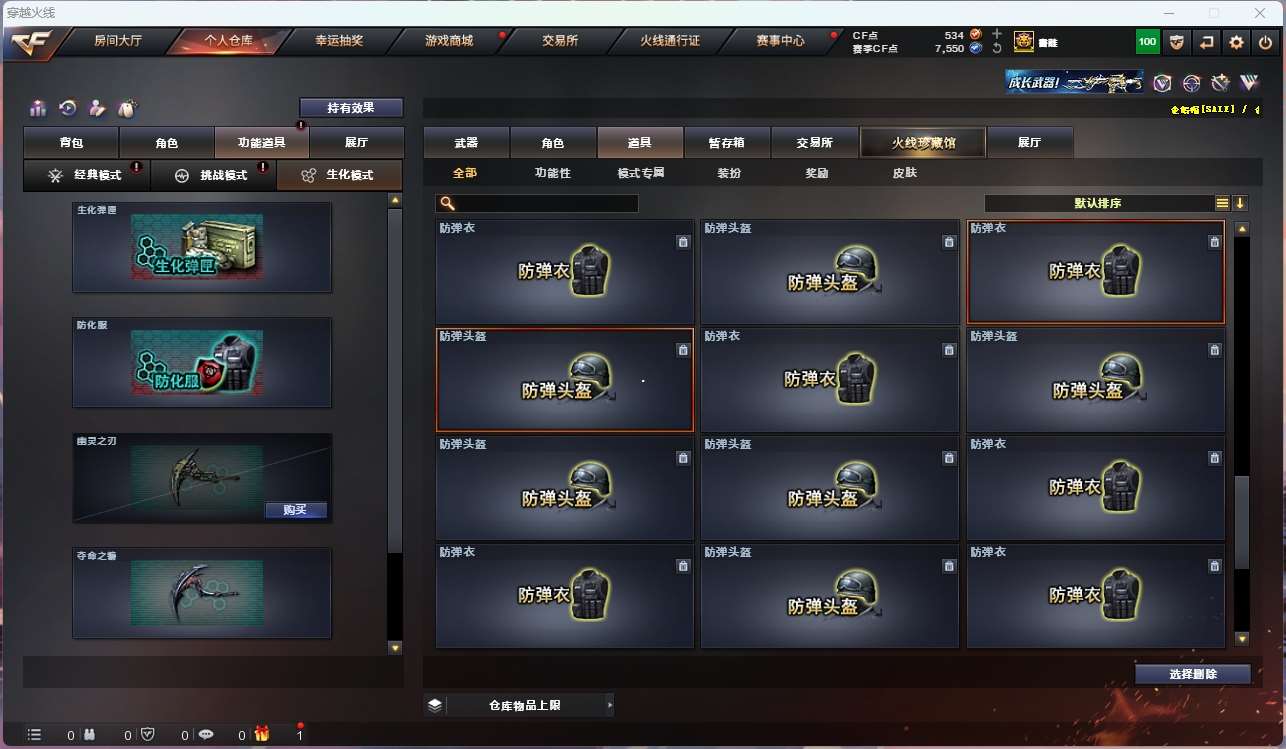Click refresh icon next to 赛季CF点
Image resolution: width=1286 pixels, height=749 pixels.
(997, 48)
